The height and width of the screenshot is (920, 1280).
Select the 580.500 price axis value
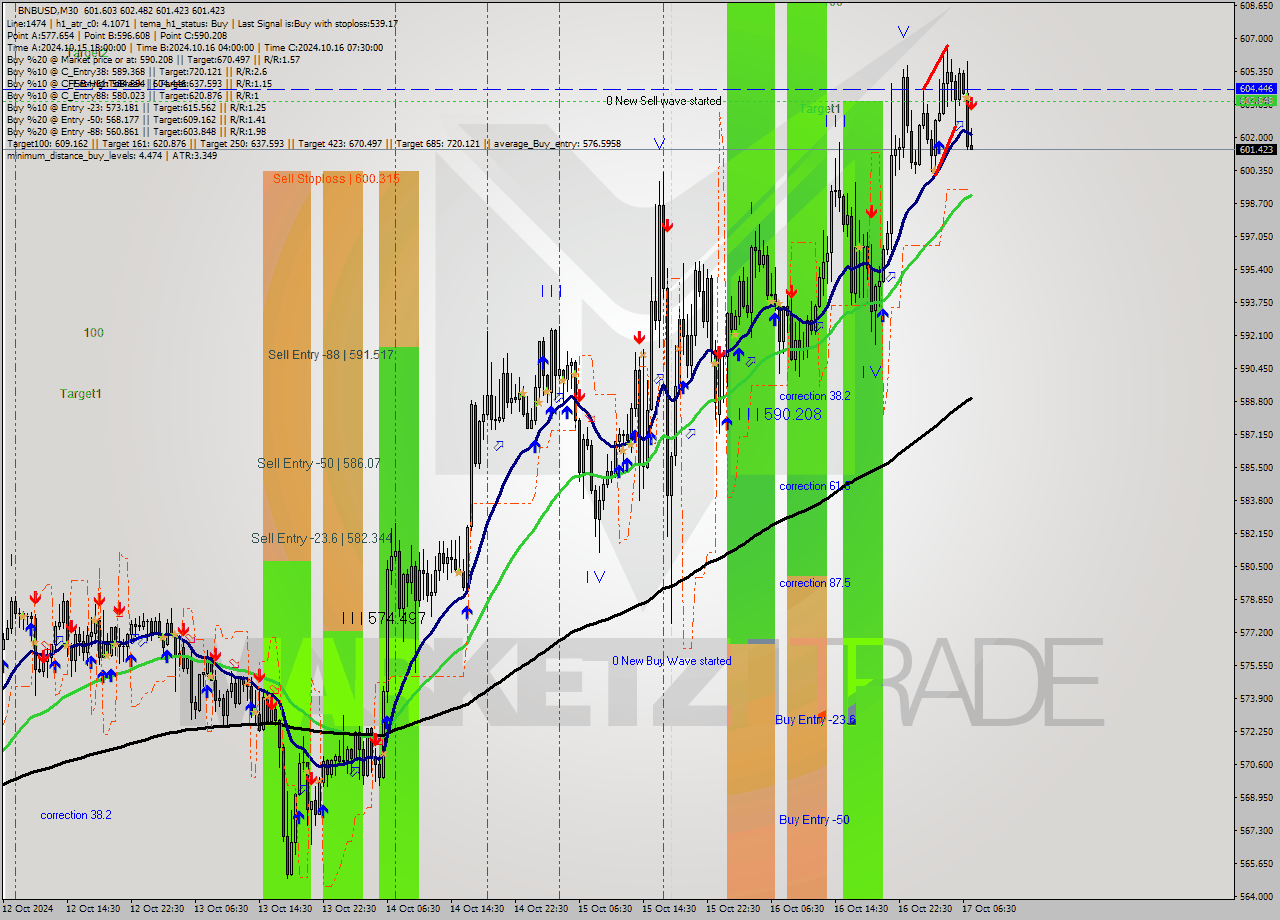1256,567
